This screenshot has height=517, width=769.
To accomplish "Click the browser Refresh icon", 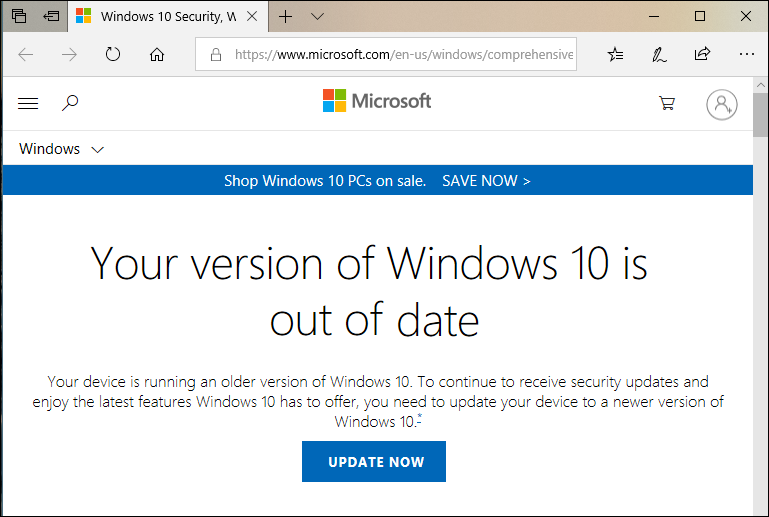I will pos(113,55).
